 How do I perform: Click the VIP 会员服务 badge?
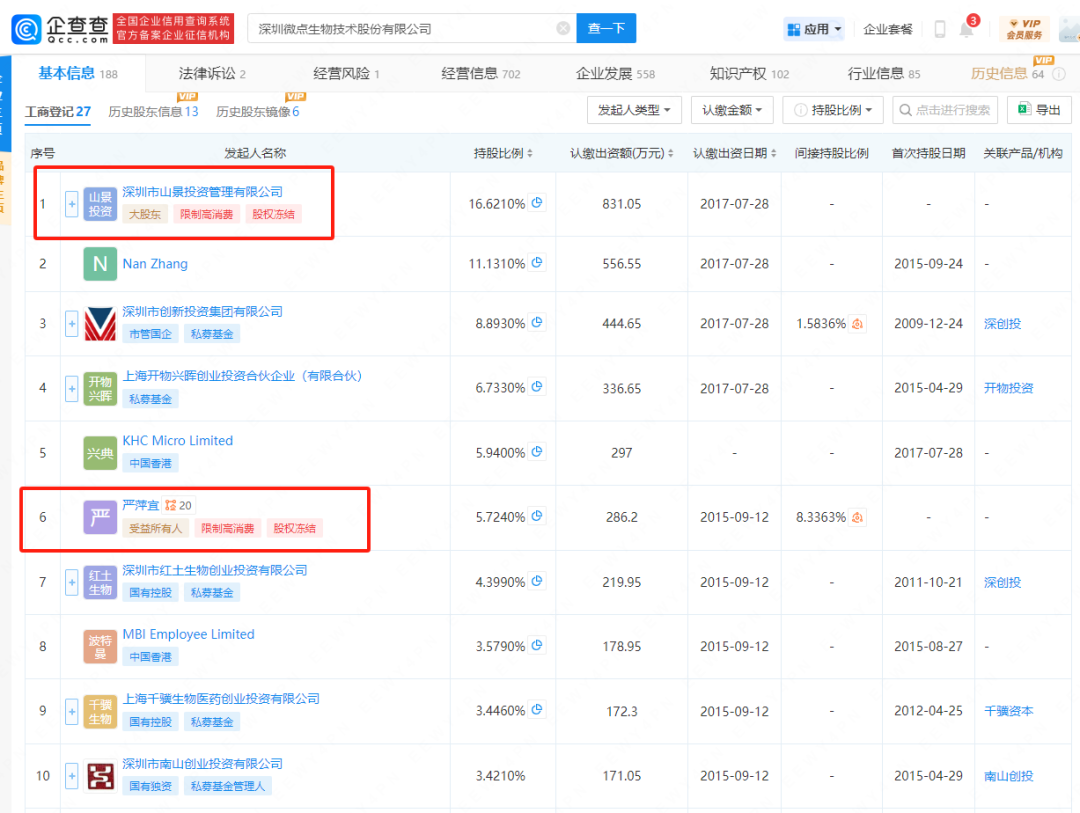pyautogui.click(x=1022, y=29)
